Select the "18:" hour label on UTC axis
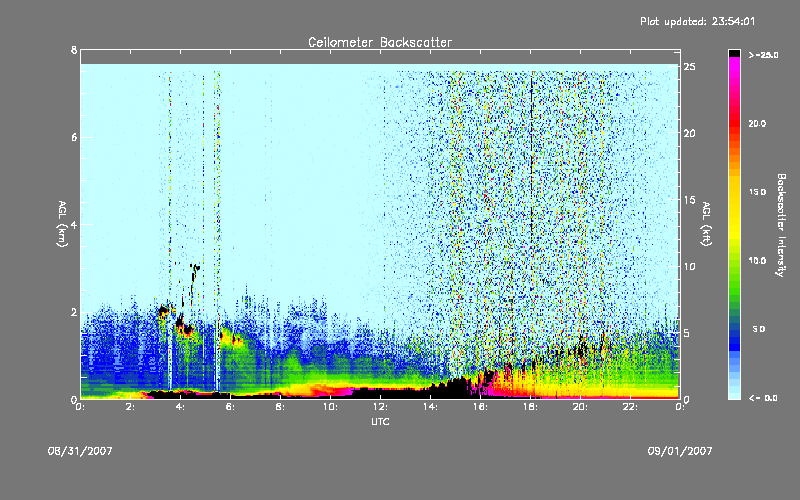Screen dimensions: 800x500 tap(530, 407)
